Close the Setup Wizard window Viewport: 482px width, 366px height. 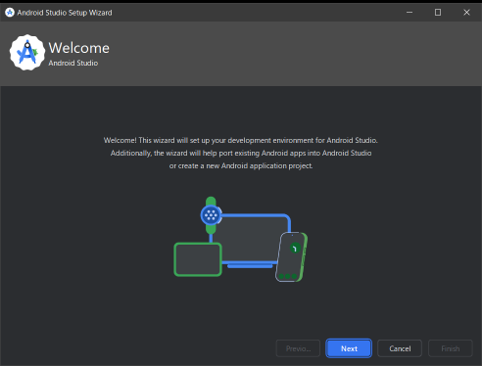467,12
